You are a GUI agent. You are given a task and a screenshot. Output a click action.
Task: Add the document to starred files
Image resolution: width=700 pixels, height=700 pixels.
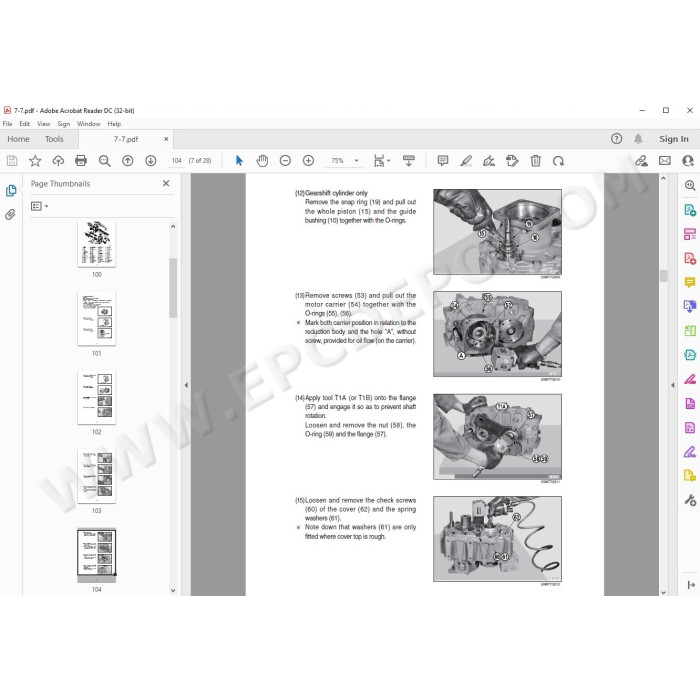click(35, 161)
